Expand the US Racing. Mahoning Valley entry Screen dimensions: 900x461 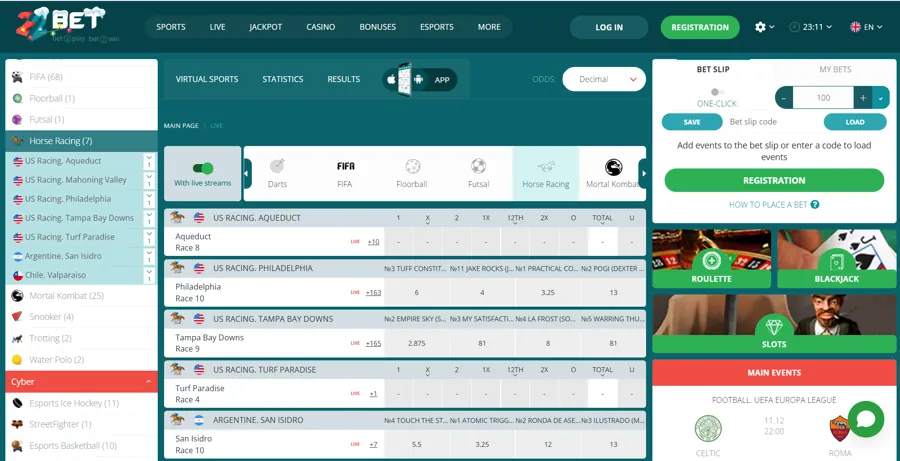click(x=149, y=180)
